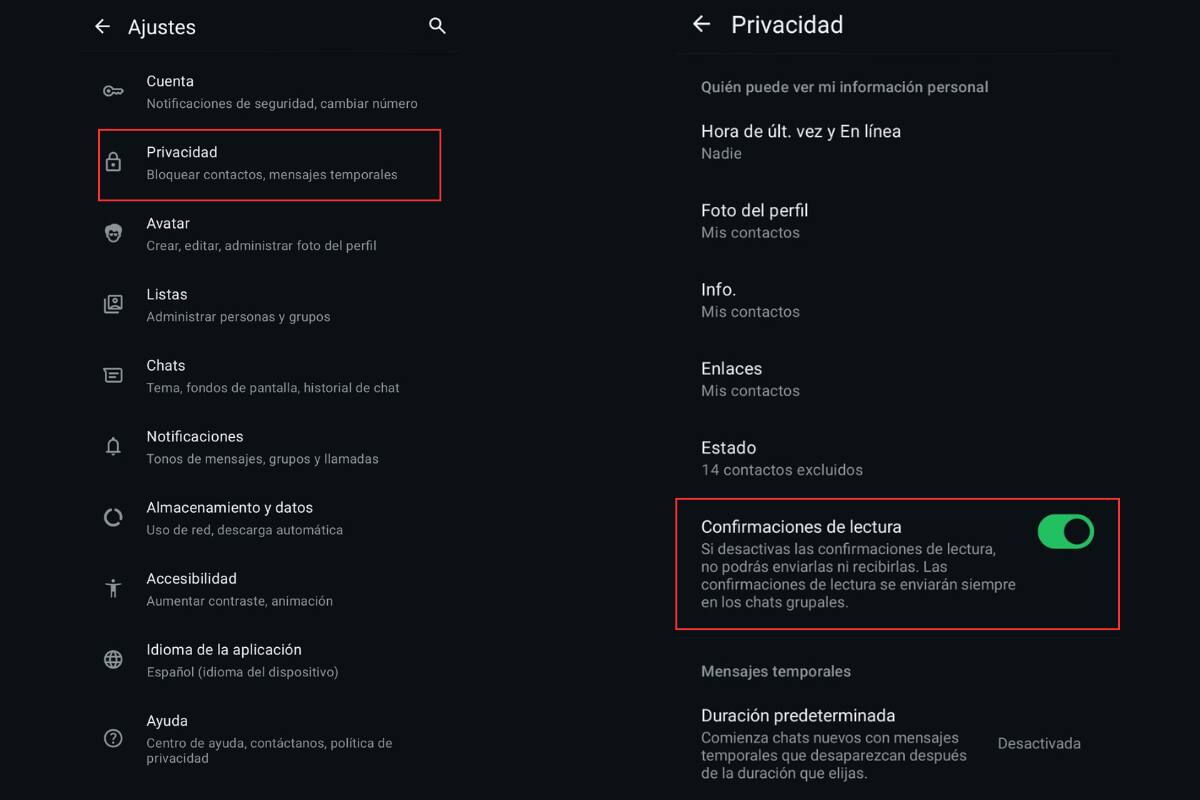
Task: Open Idioma settings via the globe icon
Action: point(113,659)
